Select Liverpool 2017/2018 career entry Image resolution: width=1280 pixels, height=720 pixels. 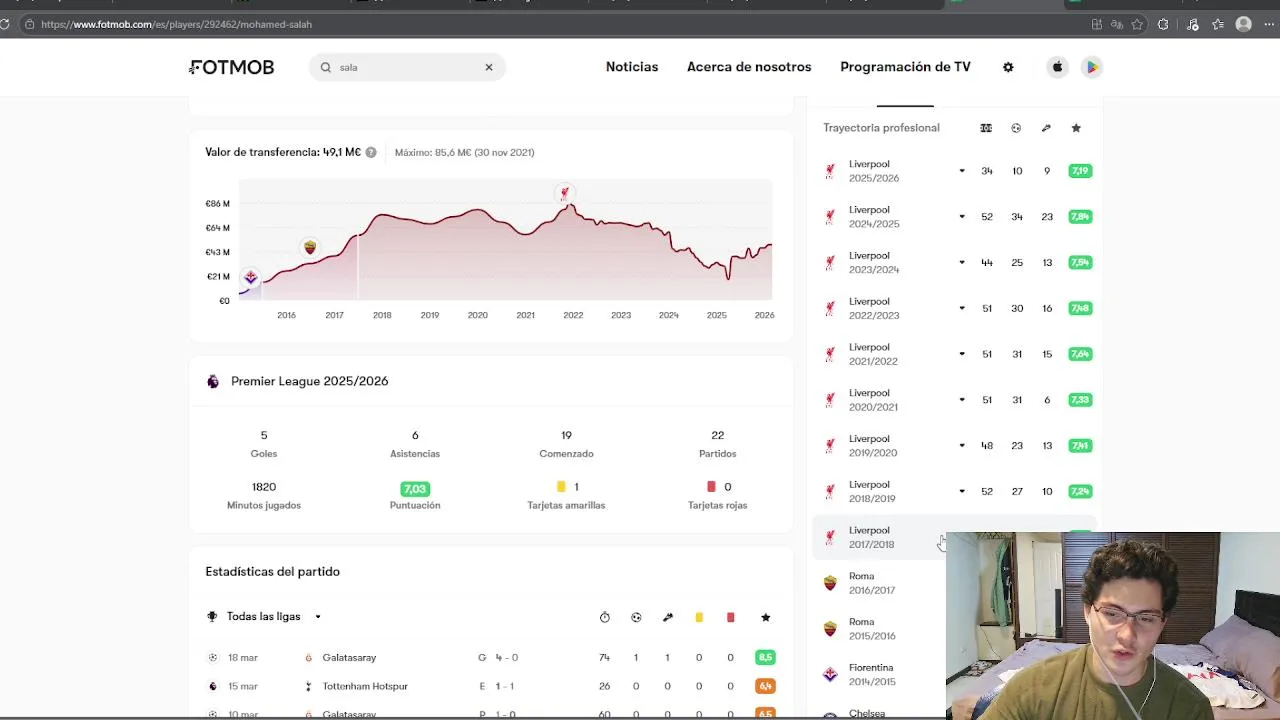pos(878,537)
